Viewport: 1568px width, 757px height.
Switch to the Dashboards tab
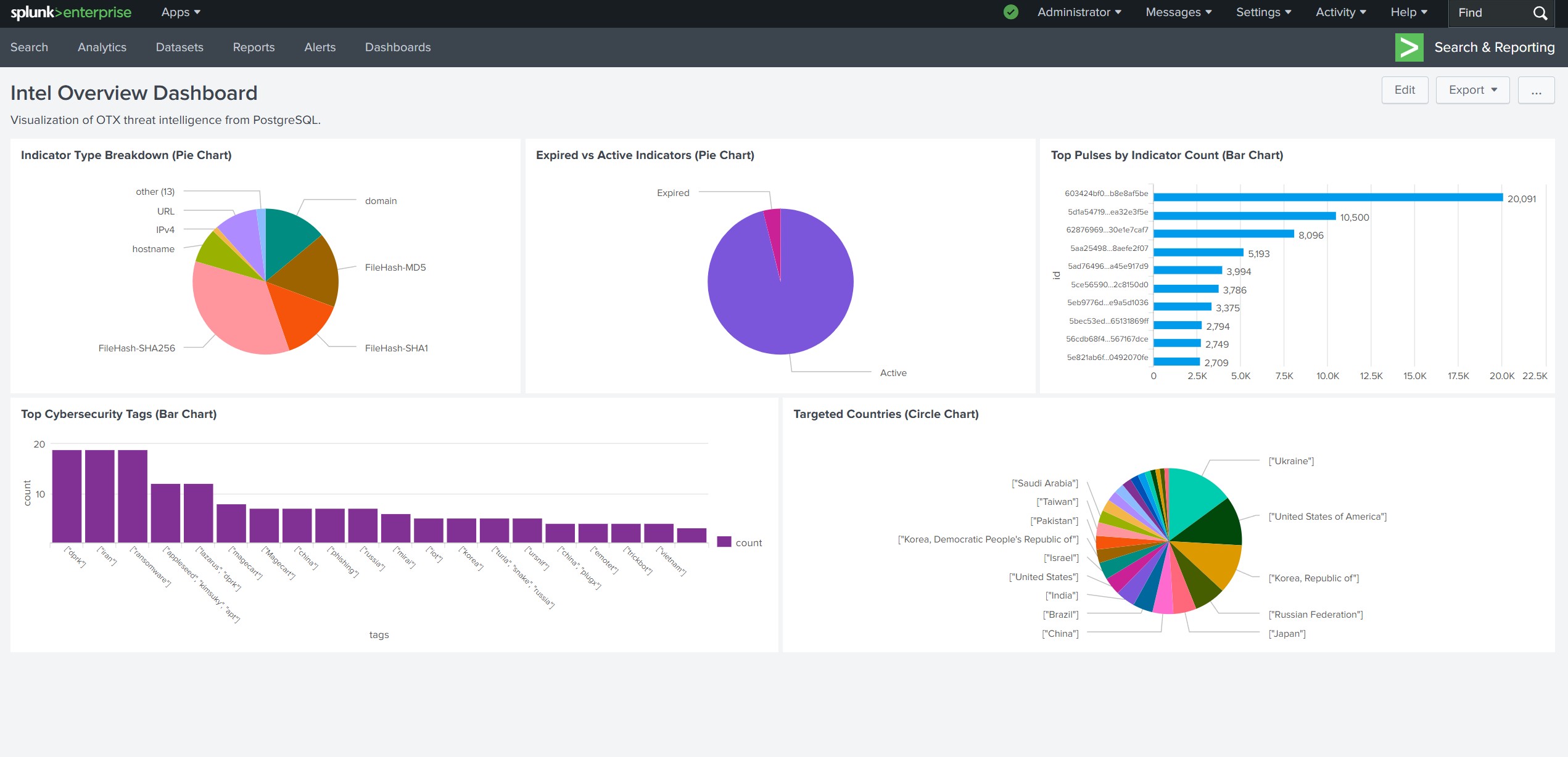pyautogui.click(x=397, y=47)
